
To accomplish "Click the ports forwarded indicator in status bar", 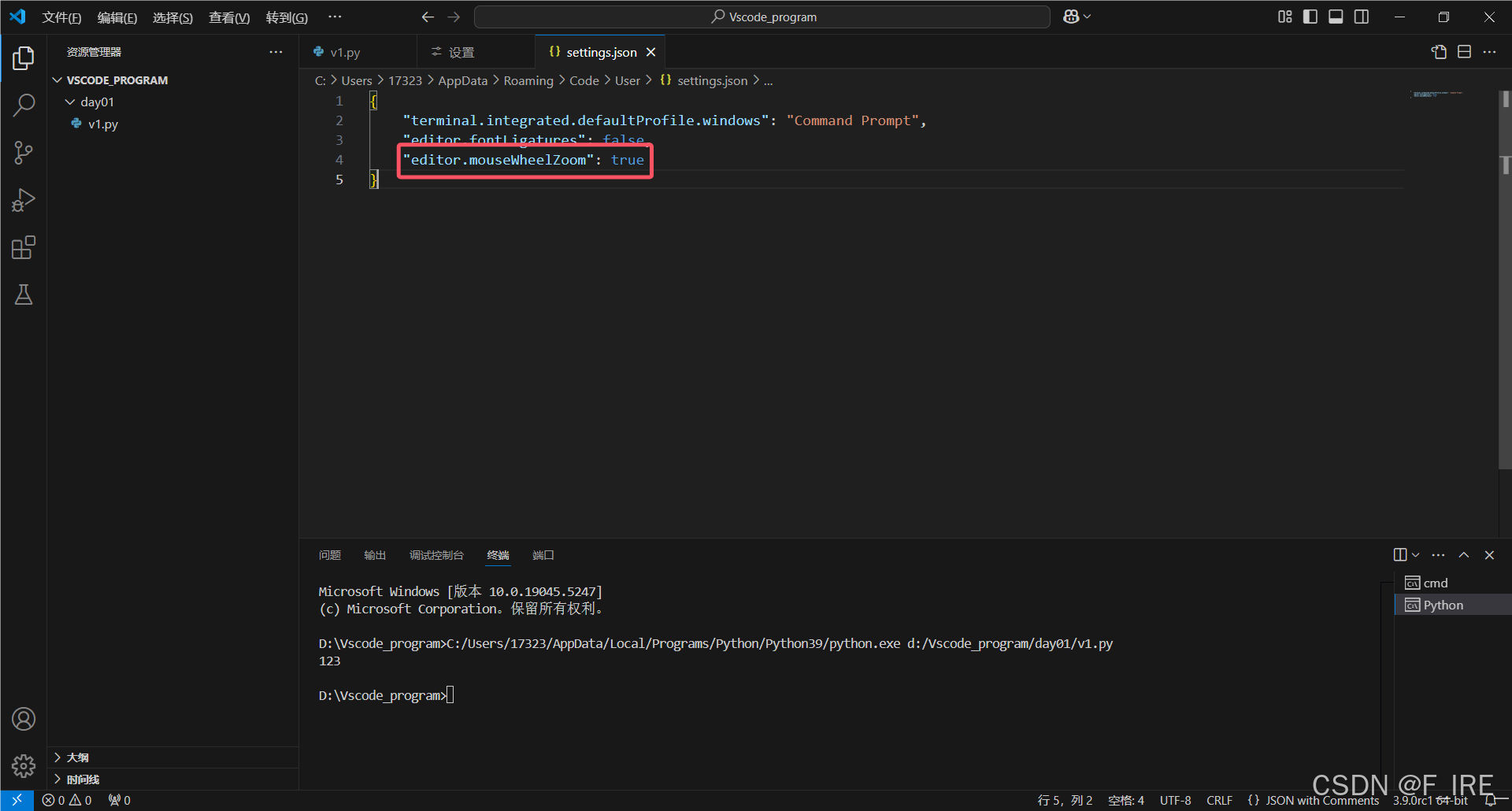I will 120,800.
